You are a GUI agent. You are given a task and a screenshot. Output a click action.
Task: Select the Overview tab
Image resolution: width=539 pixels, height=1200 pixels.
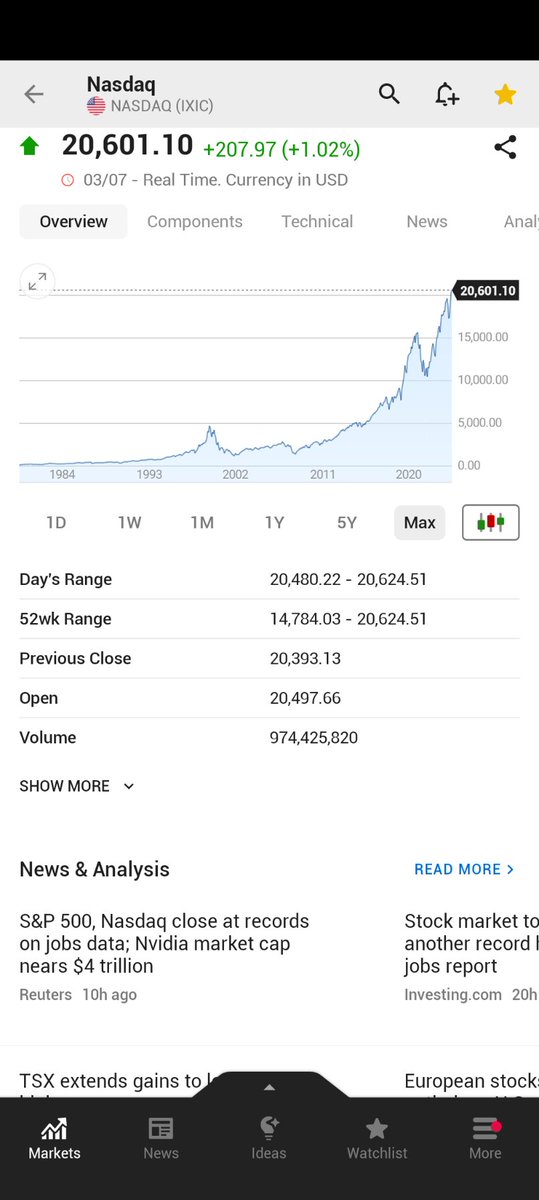(x=73, y=222)
